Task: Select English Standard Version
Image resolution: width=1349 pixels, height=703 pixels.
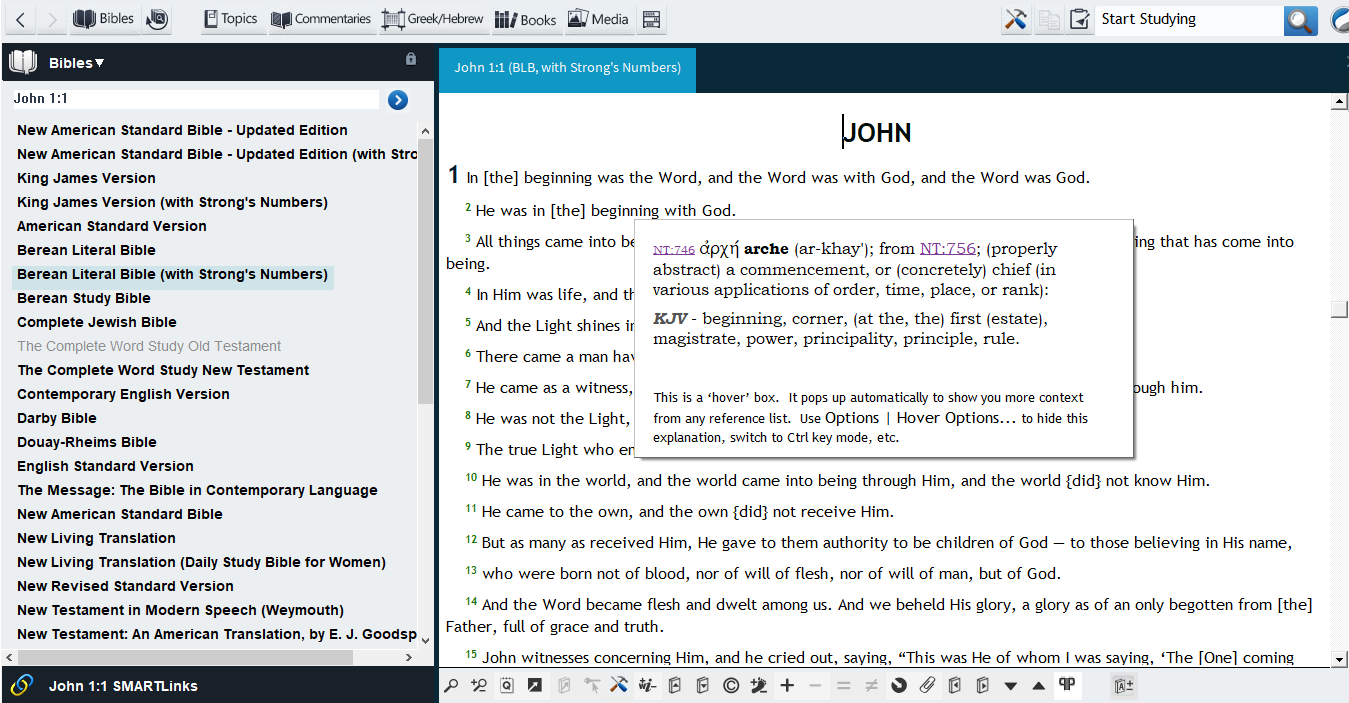Action: point(105,466)
